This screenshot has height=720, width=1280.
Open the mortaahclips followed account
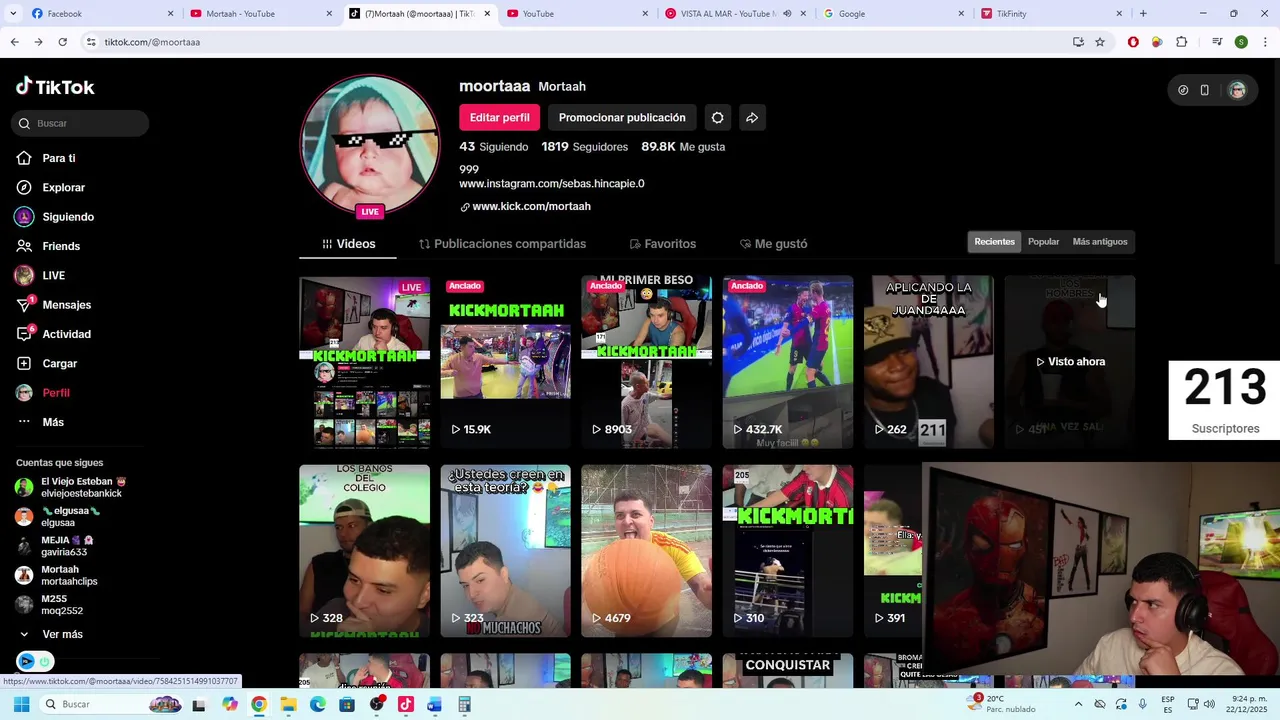pyautogui.click(x=56, y=575)
